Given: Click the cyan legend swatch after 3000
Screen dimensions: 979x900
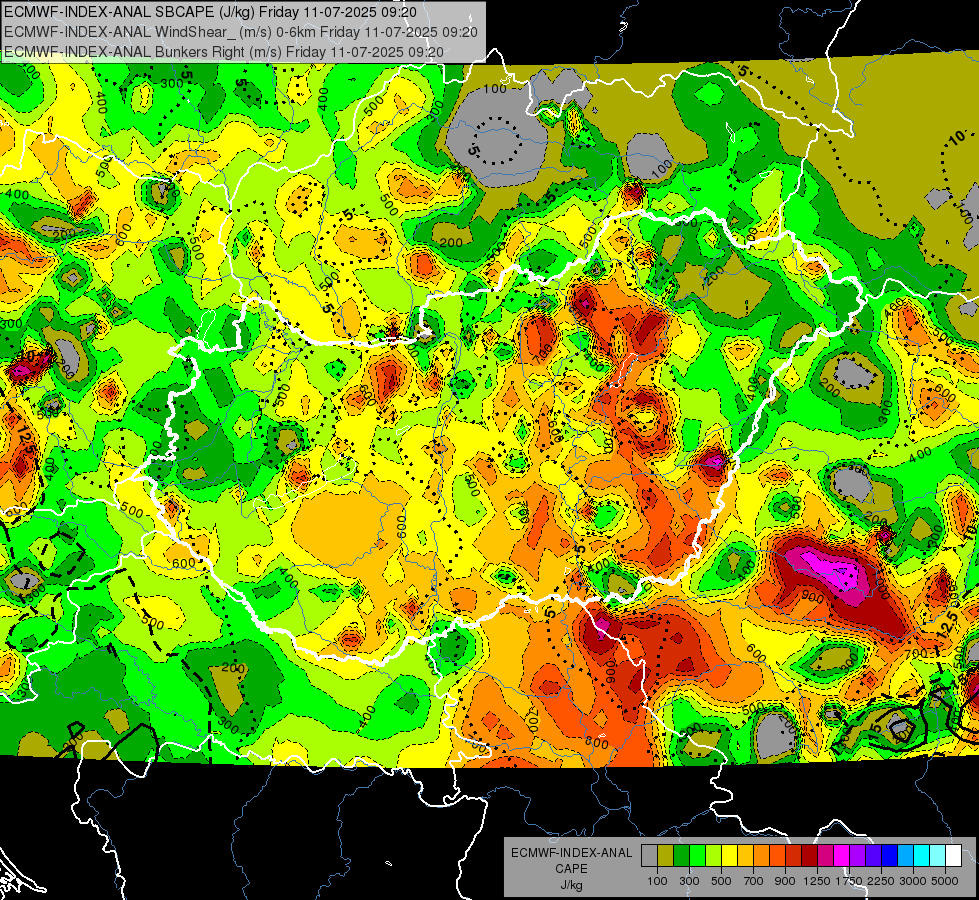Looking at the screenshot, I should (x=922, y=855).
